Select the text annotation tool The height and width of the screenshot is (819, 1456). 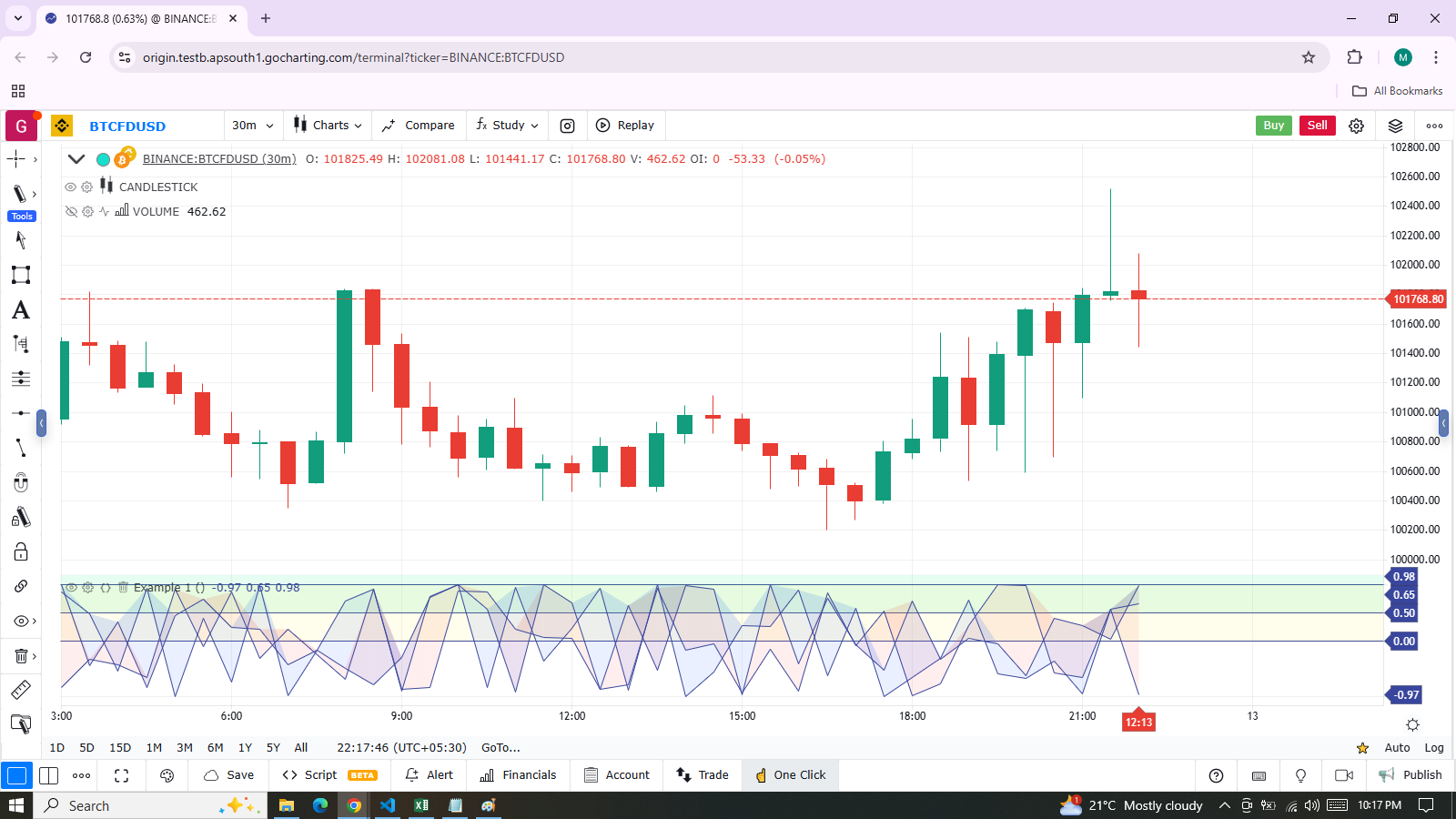click(x=20, y=310)
